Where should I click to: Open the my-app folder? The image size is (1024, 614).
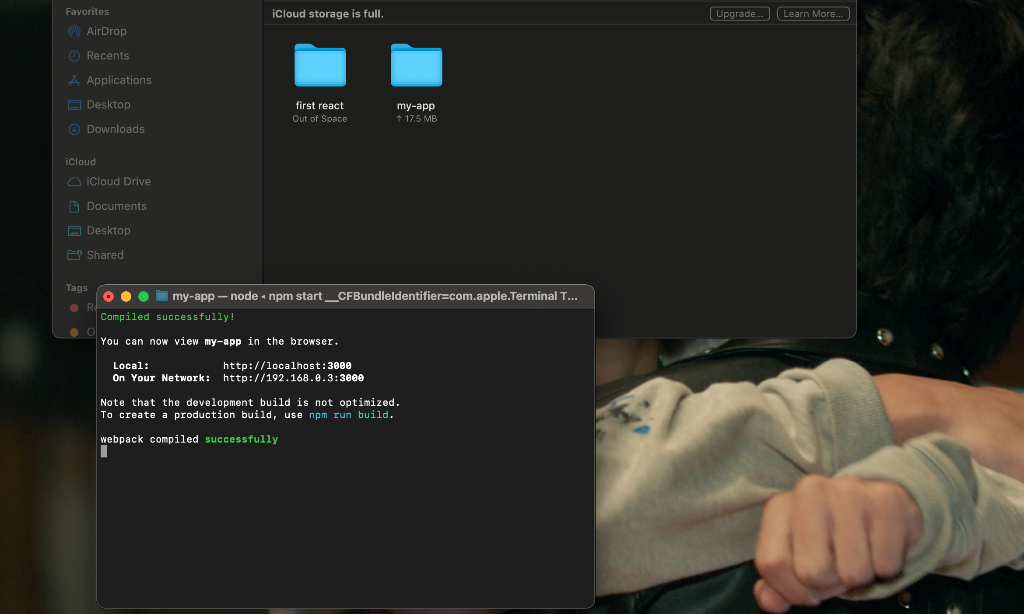tap(416, 66)
